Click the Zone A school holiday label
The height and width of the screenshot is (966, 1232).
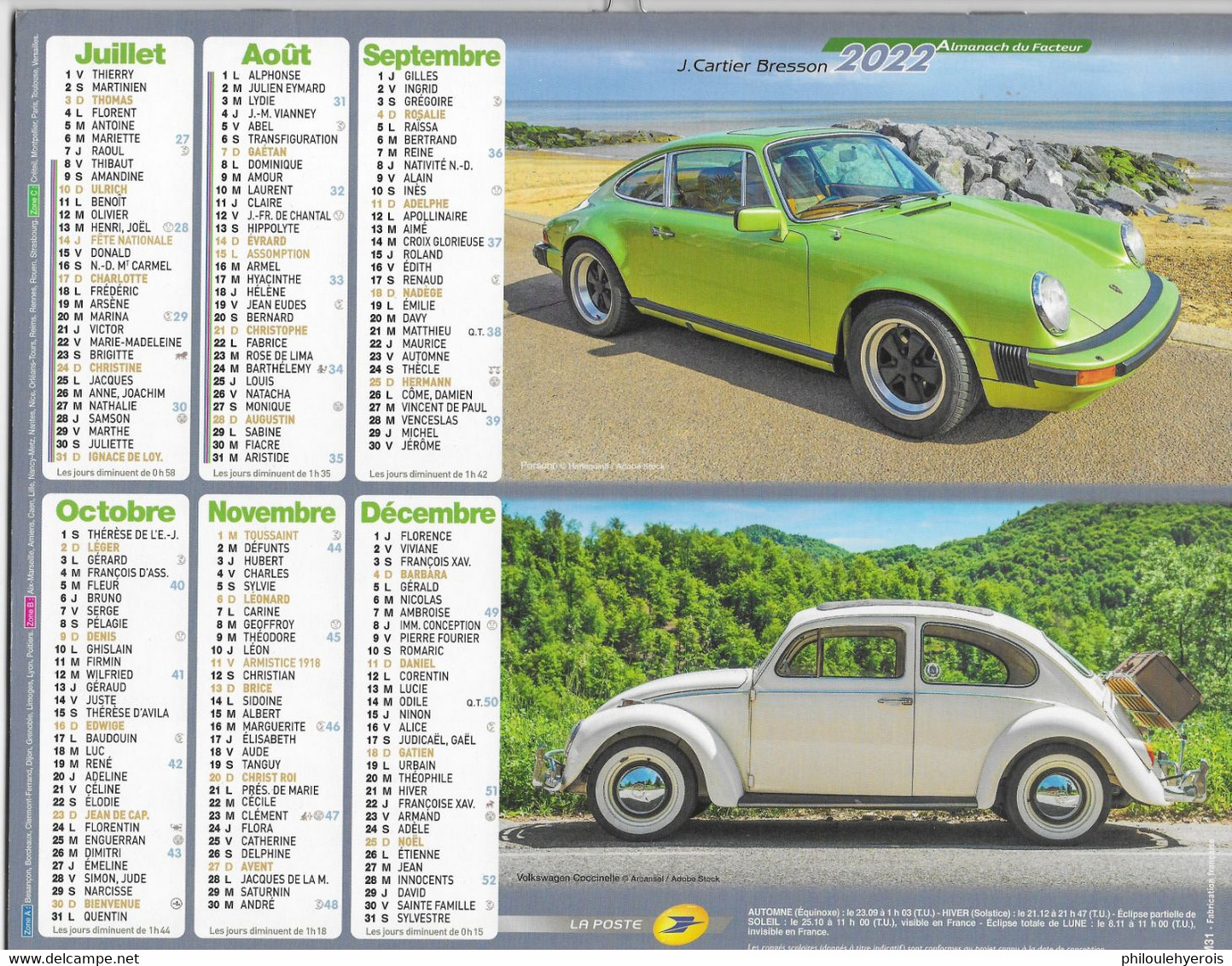28,922
